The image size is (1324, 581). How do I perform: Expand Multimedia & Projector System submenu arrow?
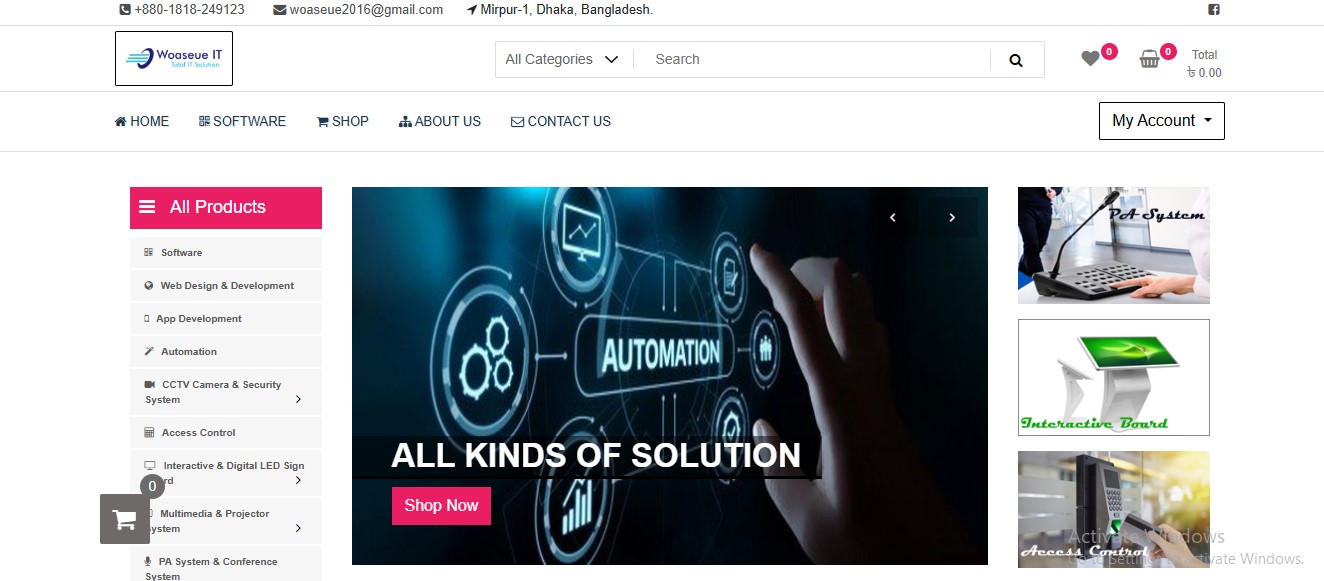(298, 528)
